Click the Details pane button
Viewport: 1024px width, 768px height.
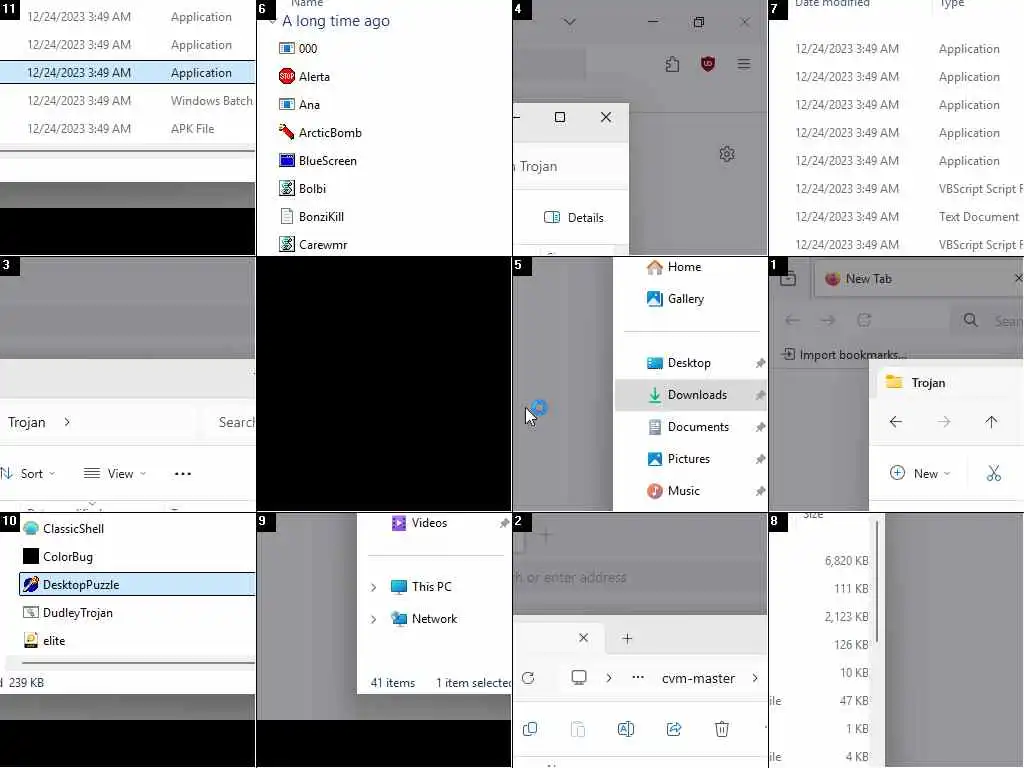coord(574,217)
